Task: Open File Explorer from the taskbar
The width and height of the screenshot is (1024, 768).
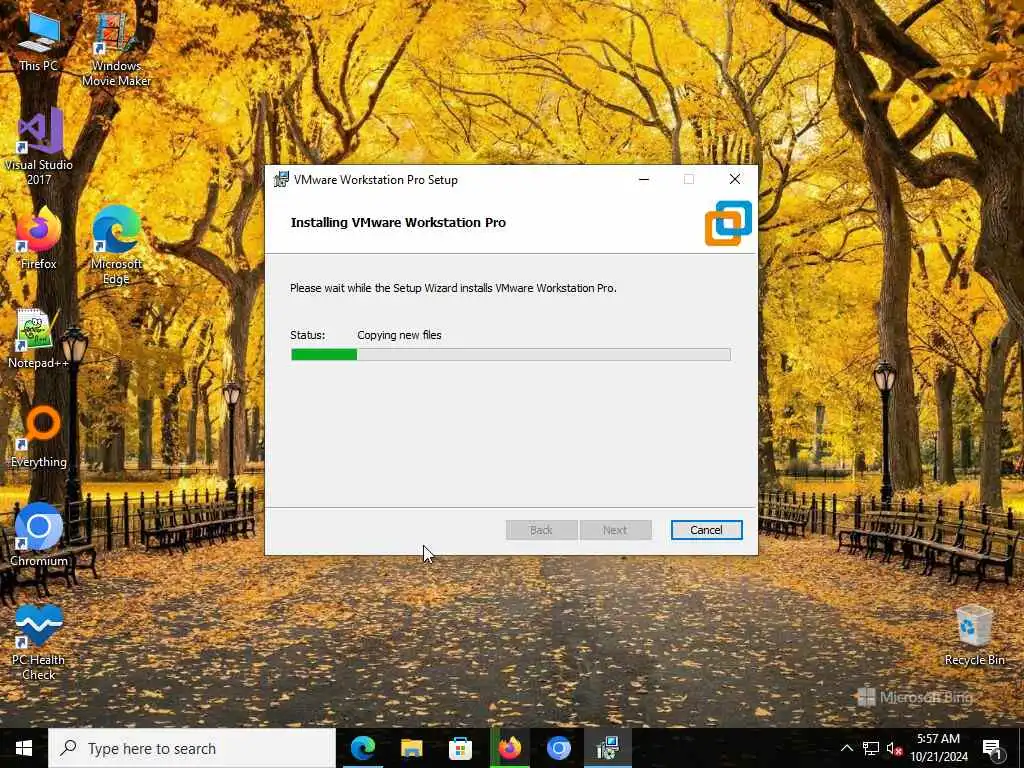Action: pyautogui.click(x=411, y=748)
